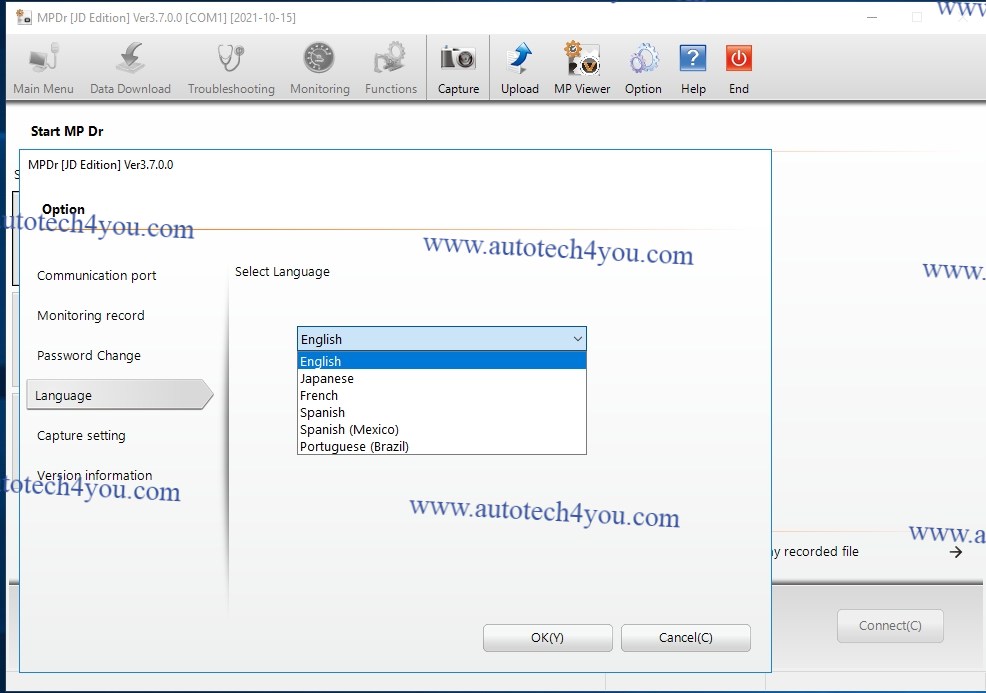This screenshot has height=693, width=986.
Task: Open the Communication port settings tab
Action: click(97, 276)
